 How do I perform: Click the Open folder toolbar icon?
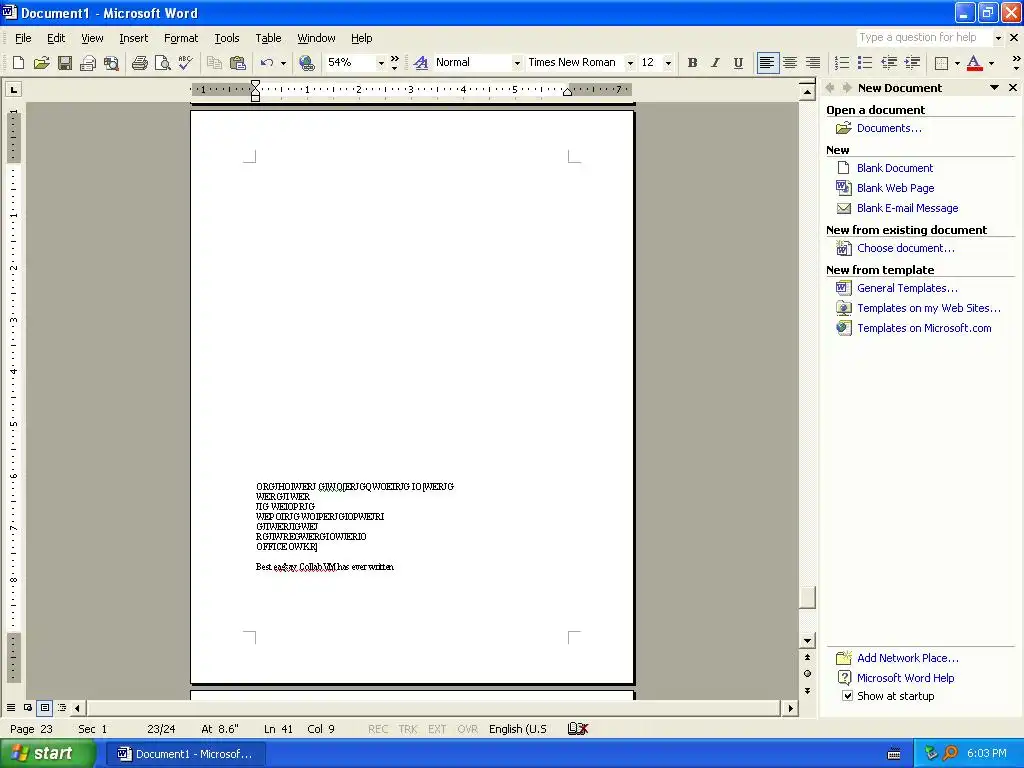point(42,63)
